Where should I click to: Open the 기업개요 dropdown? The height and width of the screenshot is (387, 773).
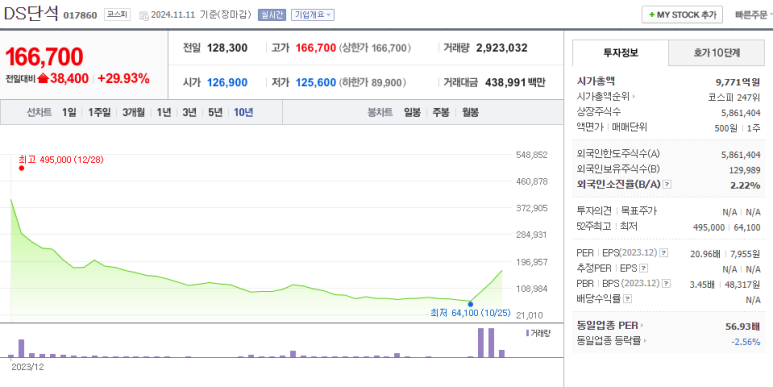pos(313,15)
